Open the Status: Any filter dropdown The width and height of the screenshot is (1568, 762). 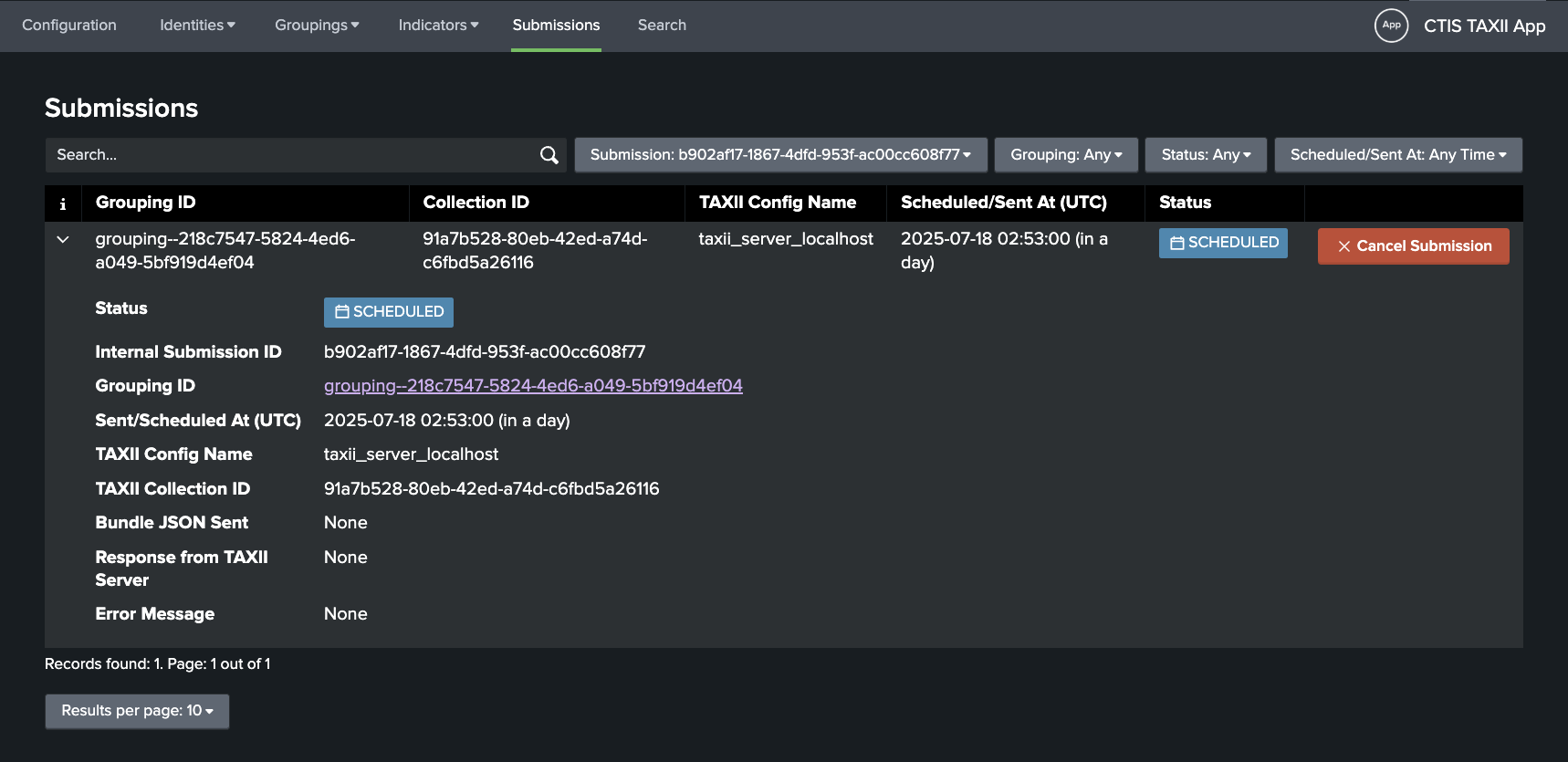point(1206,155)
